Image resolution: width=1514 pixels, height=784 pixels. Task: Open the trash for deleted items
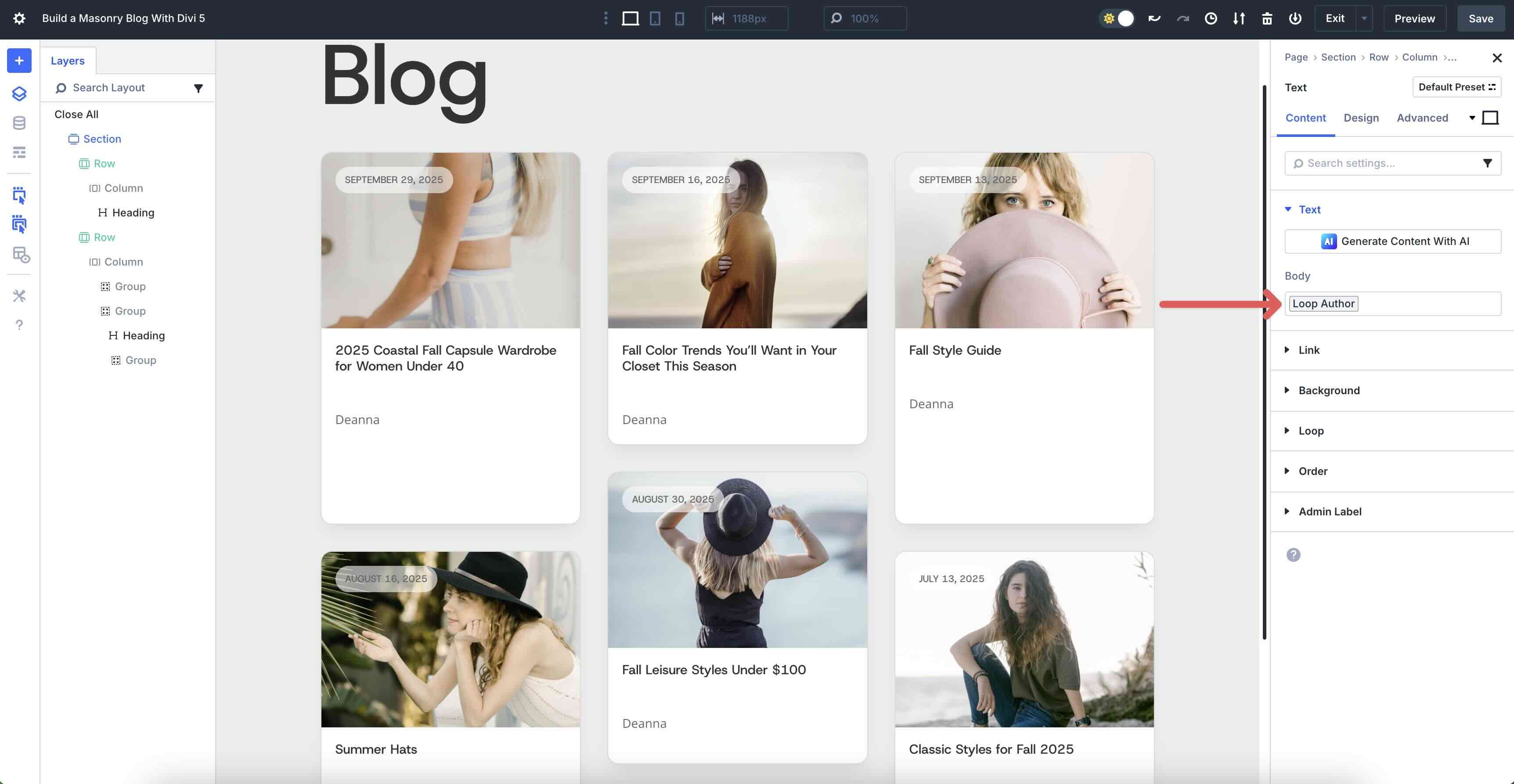coord(1266,18)
